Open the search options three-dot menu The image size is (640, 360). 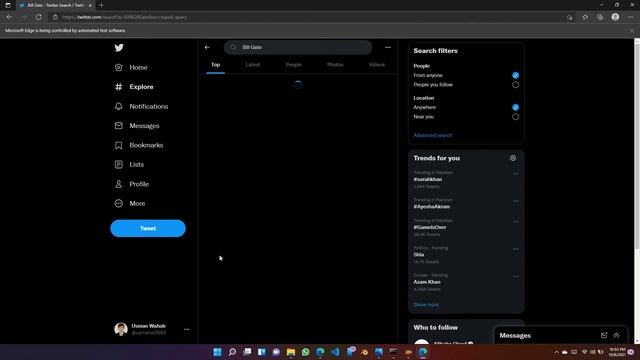[x=388, y=47]
